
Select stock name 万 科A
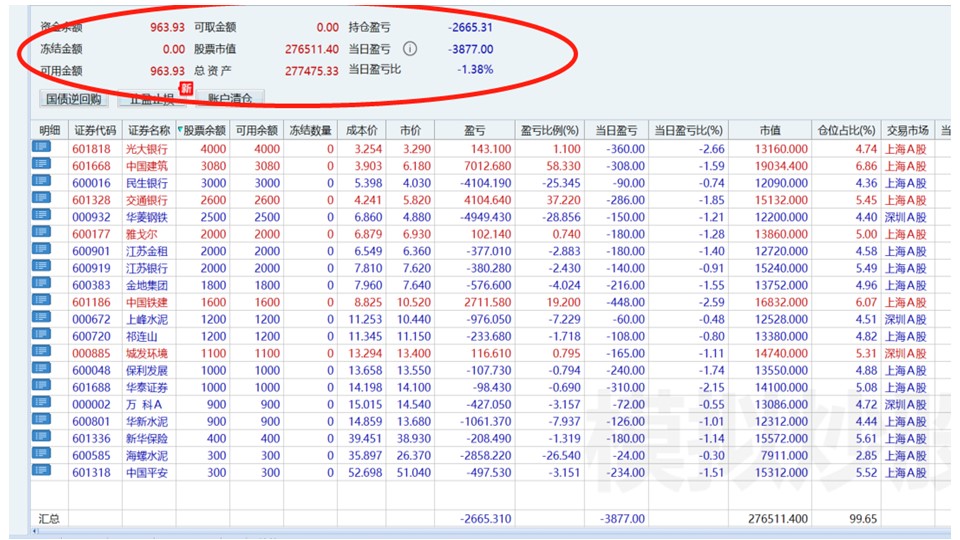click(x=144, y=405)
